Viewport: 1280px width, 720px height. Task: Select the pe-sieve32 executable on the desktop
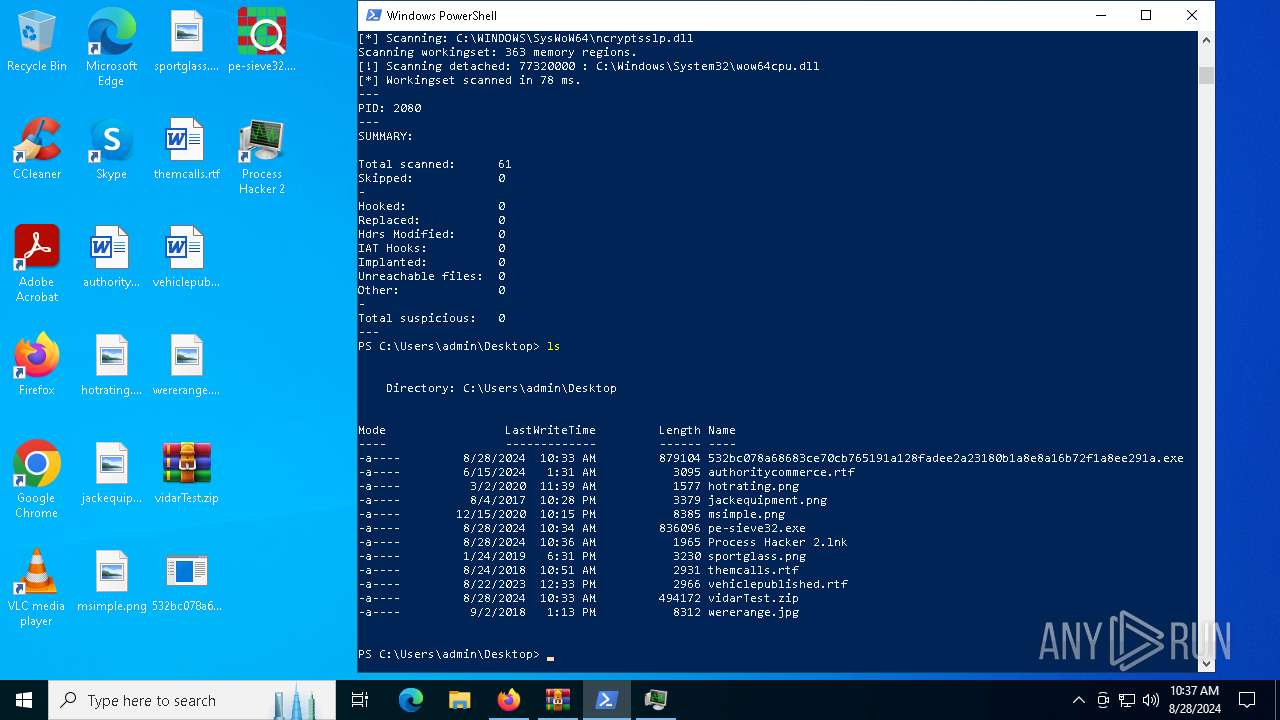262,42
